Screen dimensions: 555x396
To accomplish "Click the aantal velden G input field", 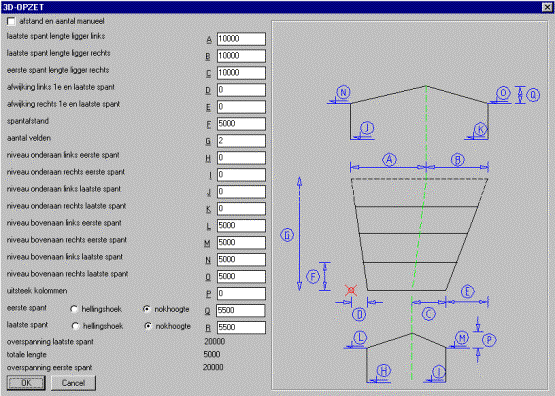I will coord(241,141).
